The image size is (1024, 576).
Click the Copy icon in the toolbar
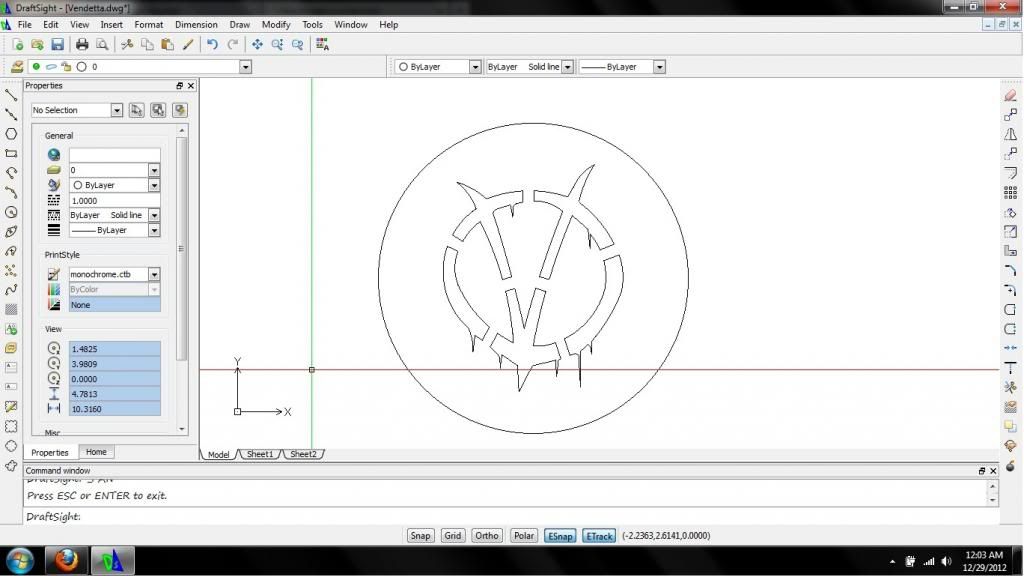click(x=148, y=44)
